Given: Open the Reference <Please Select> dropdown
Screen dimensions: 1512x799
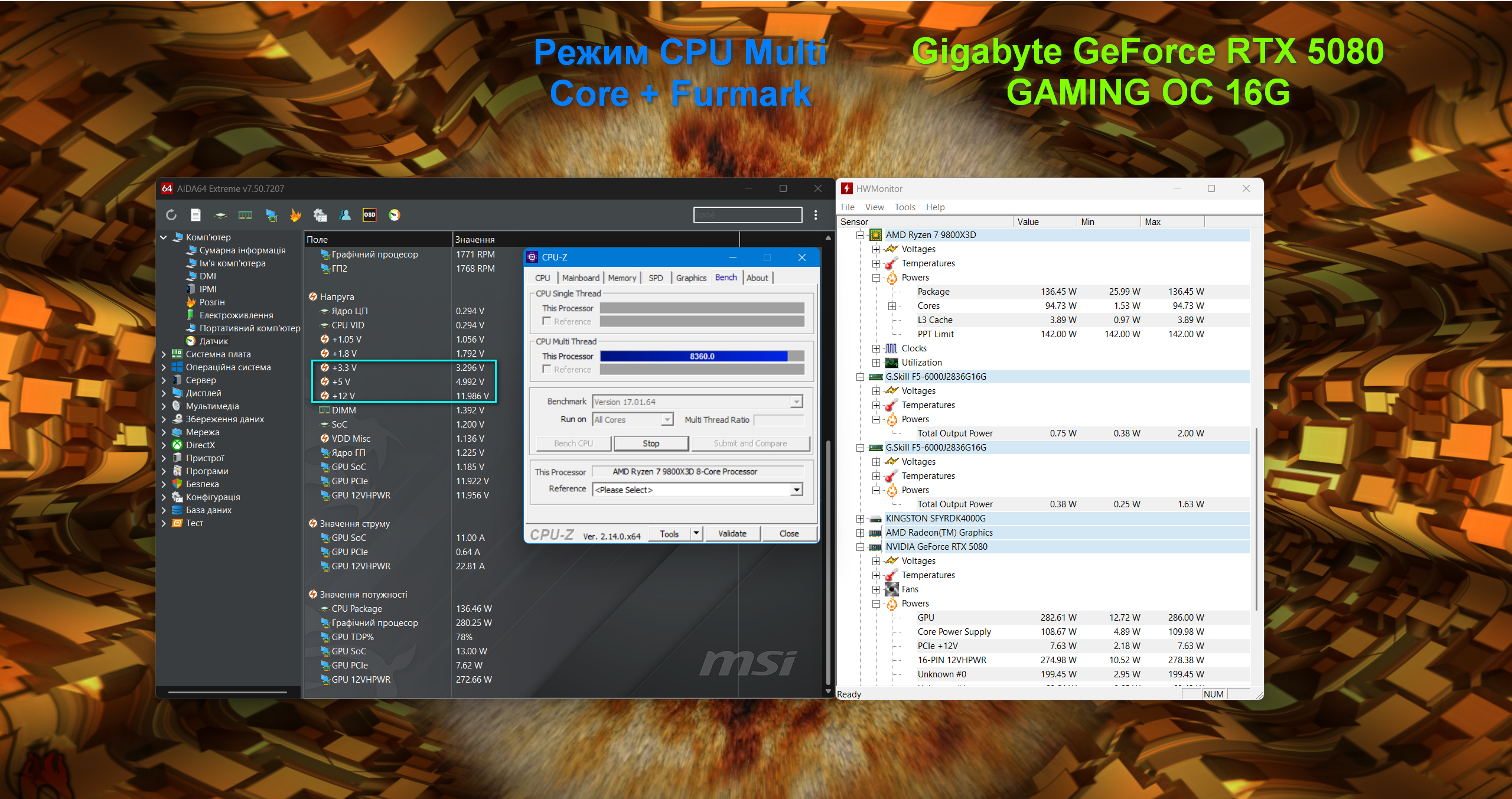Looking at the screenshot, I should pos(698,490).
